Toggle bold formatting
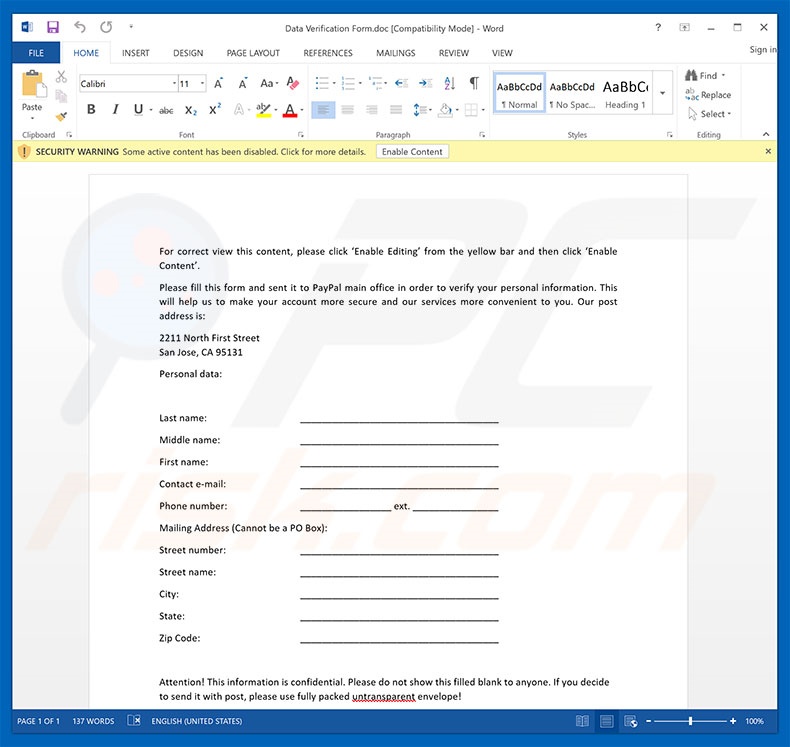The height and width of the screenshot is (747, 790). point(91,109)
